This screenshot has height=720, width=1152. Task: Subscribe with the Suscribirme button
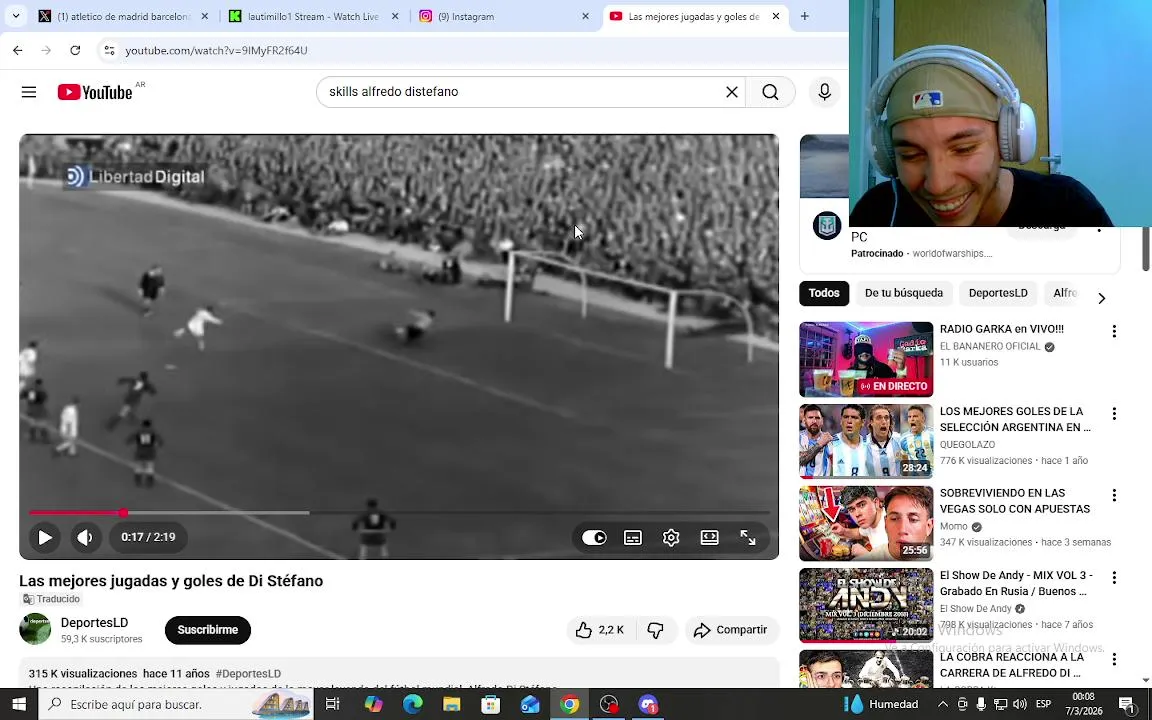click(x=208, y=630)
